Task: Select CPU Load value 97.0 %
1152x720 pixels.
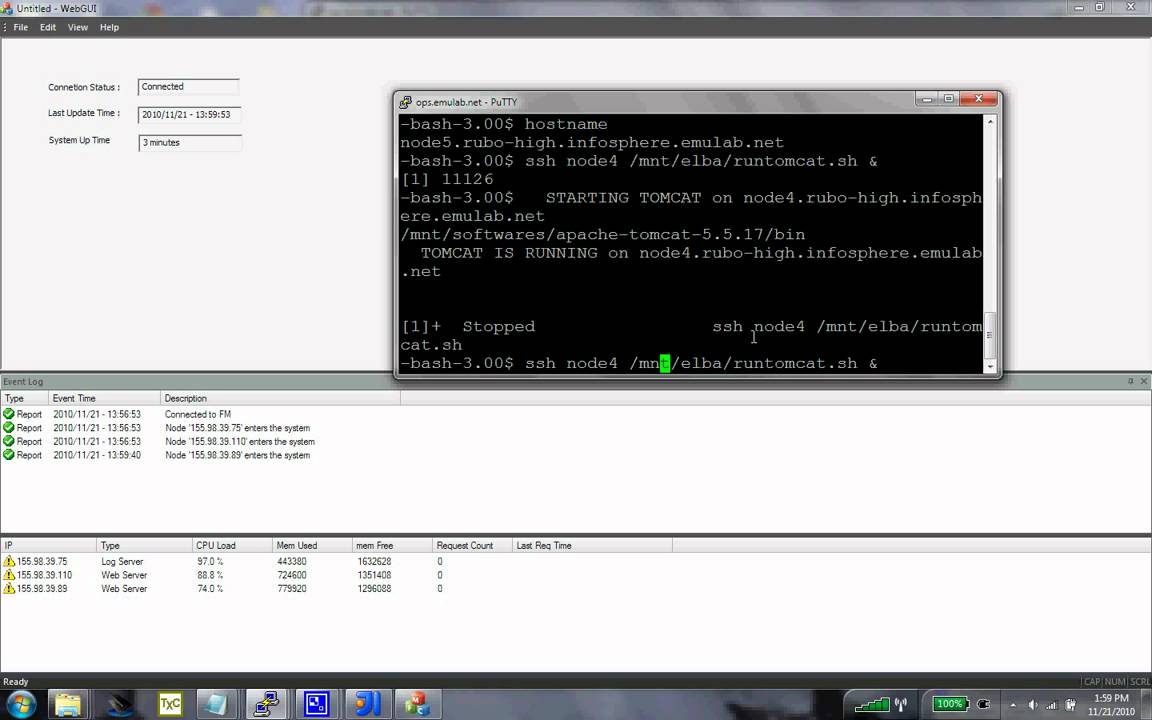Action: click(210, 561)
